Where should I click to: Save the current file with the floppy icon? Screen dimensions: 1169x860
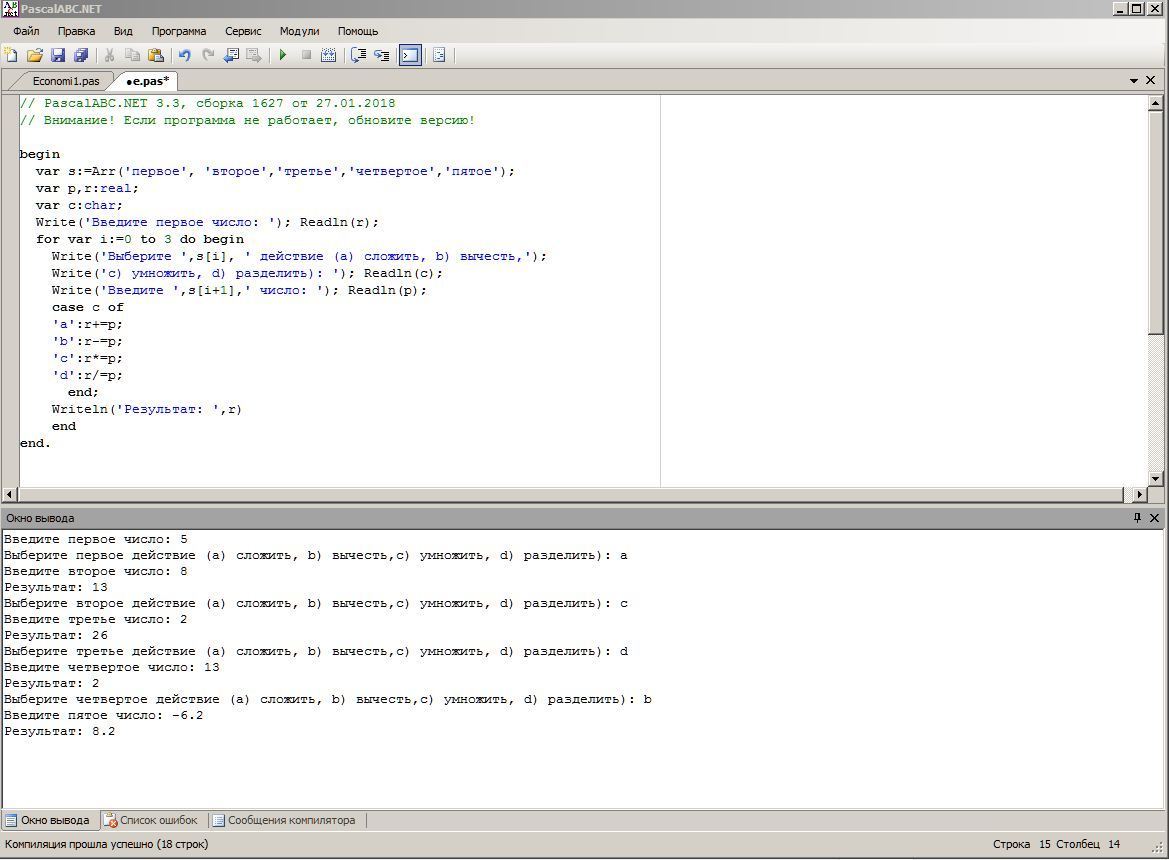pyautogui.click(x=58, y=56)
